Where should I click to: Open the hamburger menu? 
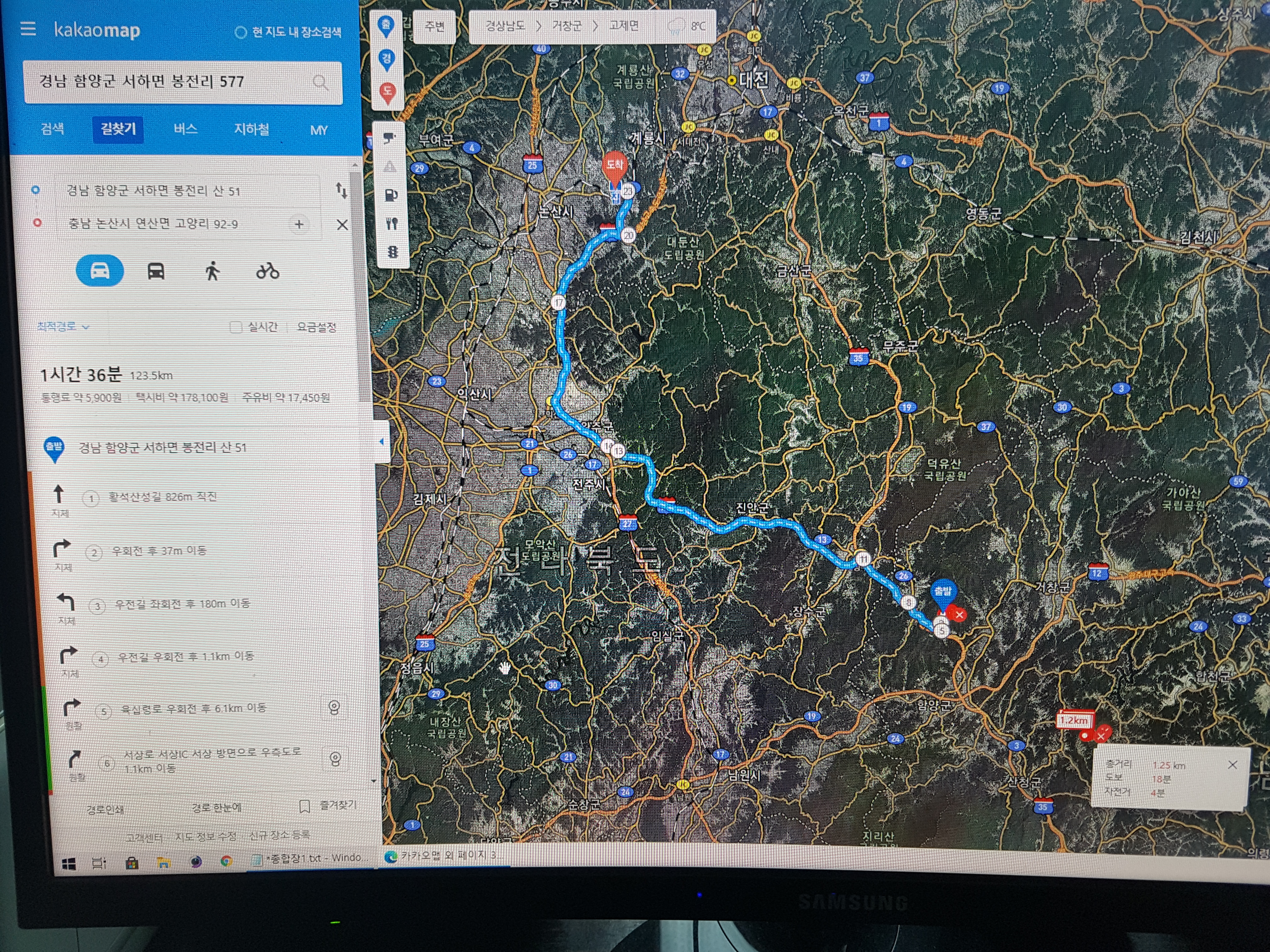(28, 29)
